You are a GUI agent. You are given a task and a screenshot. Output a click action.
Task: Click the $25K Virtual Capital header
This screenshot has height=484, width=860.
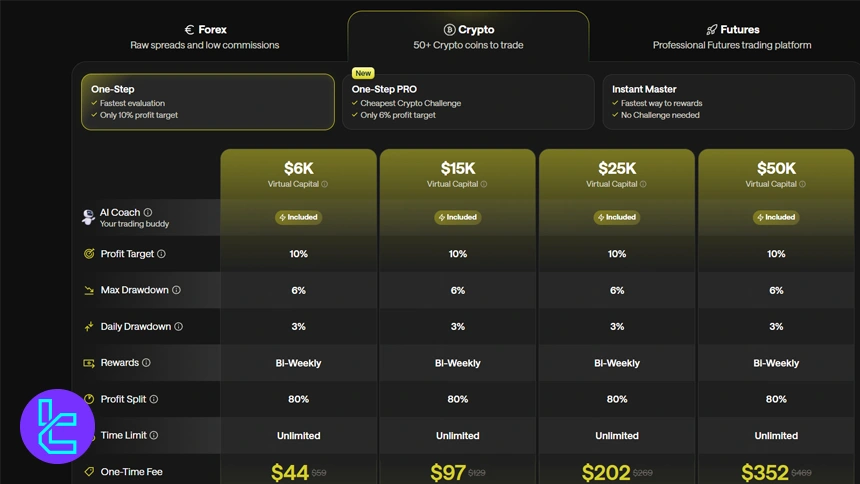click(616, 173)
